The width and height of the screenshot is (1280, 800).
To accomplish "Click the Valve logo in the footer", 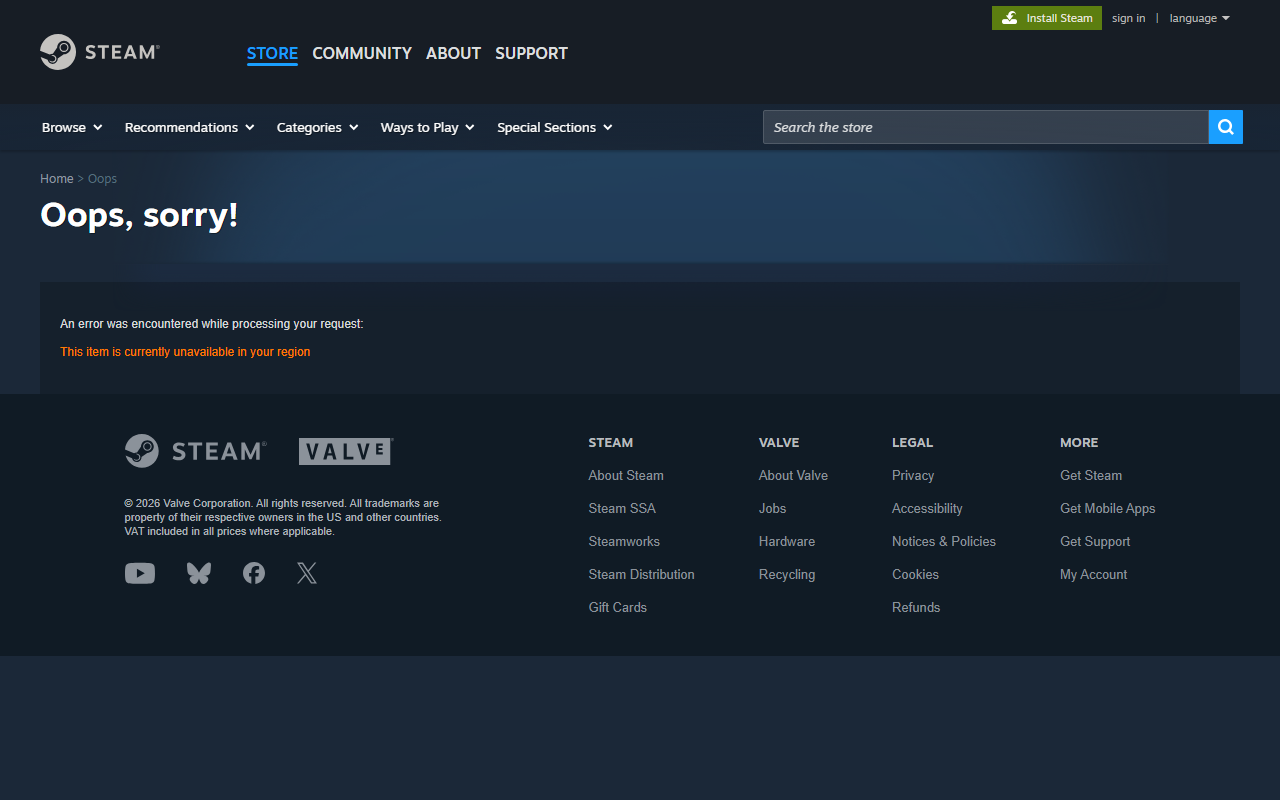I will 346,451.
